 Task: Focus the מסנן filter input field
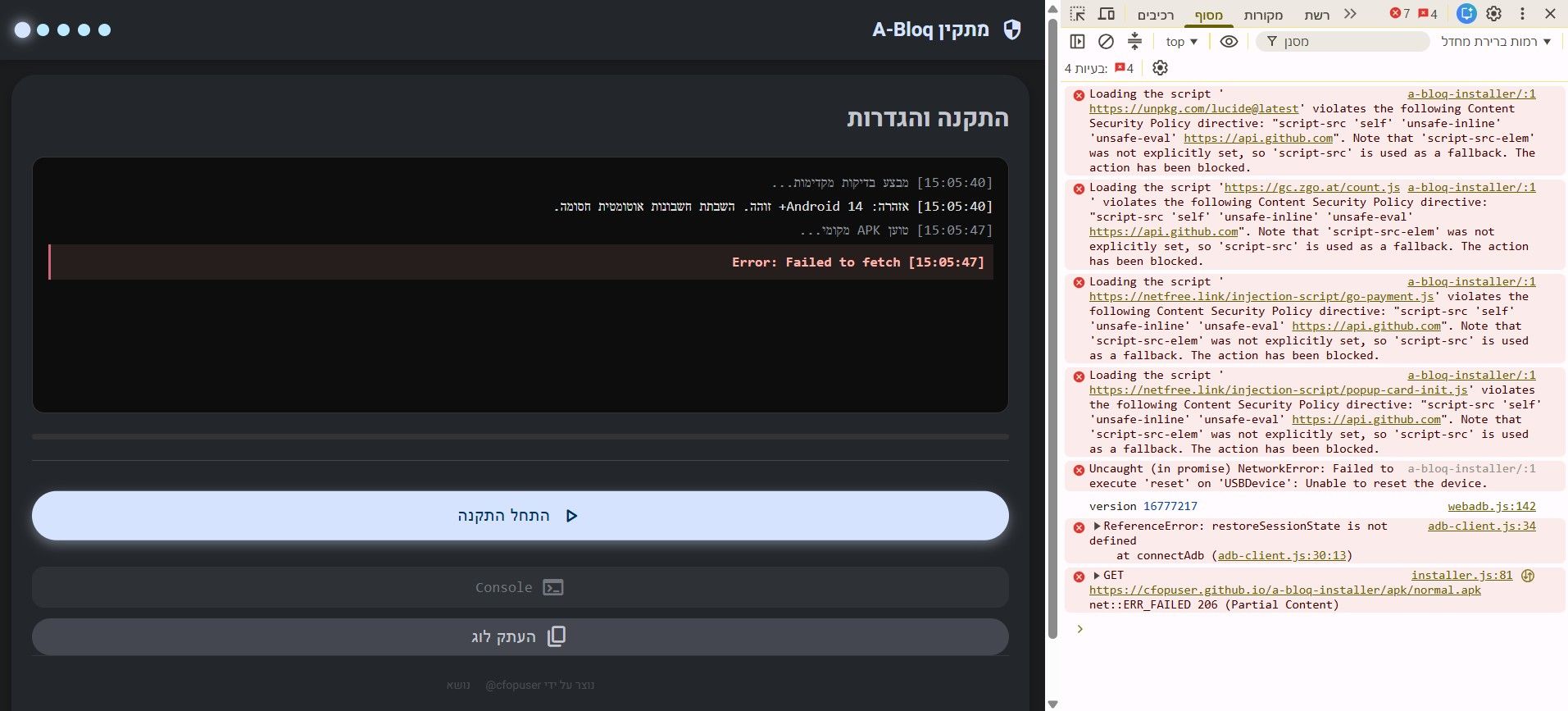tap(1343, 41)
